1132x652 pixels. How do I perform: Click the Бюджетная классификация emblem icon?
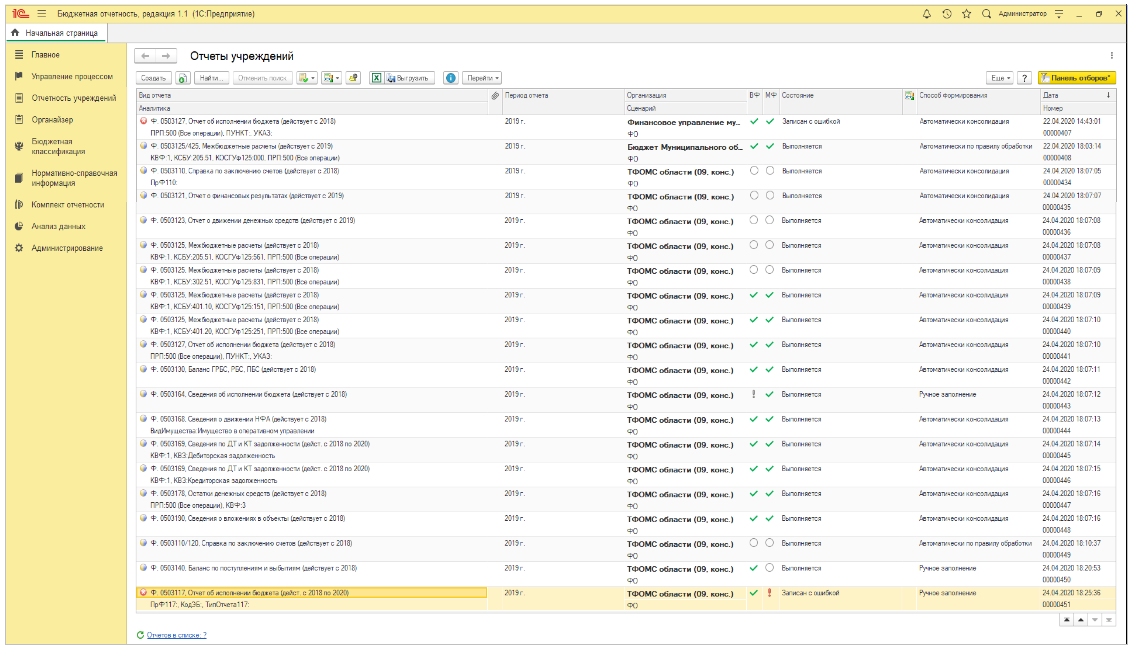coord(19,146)
